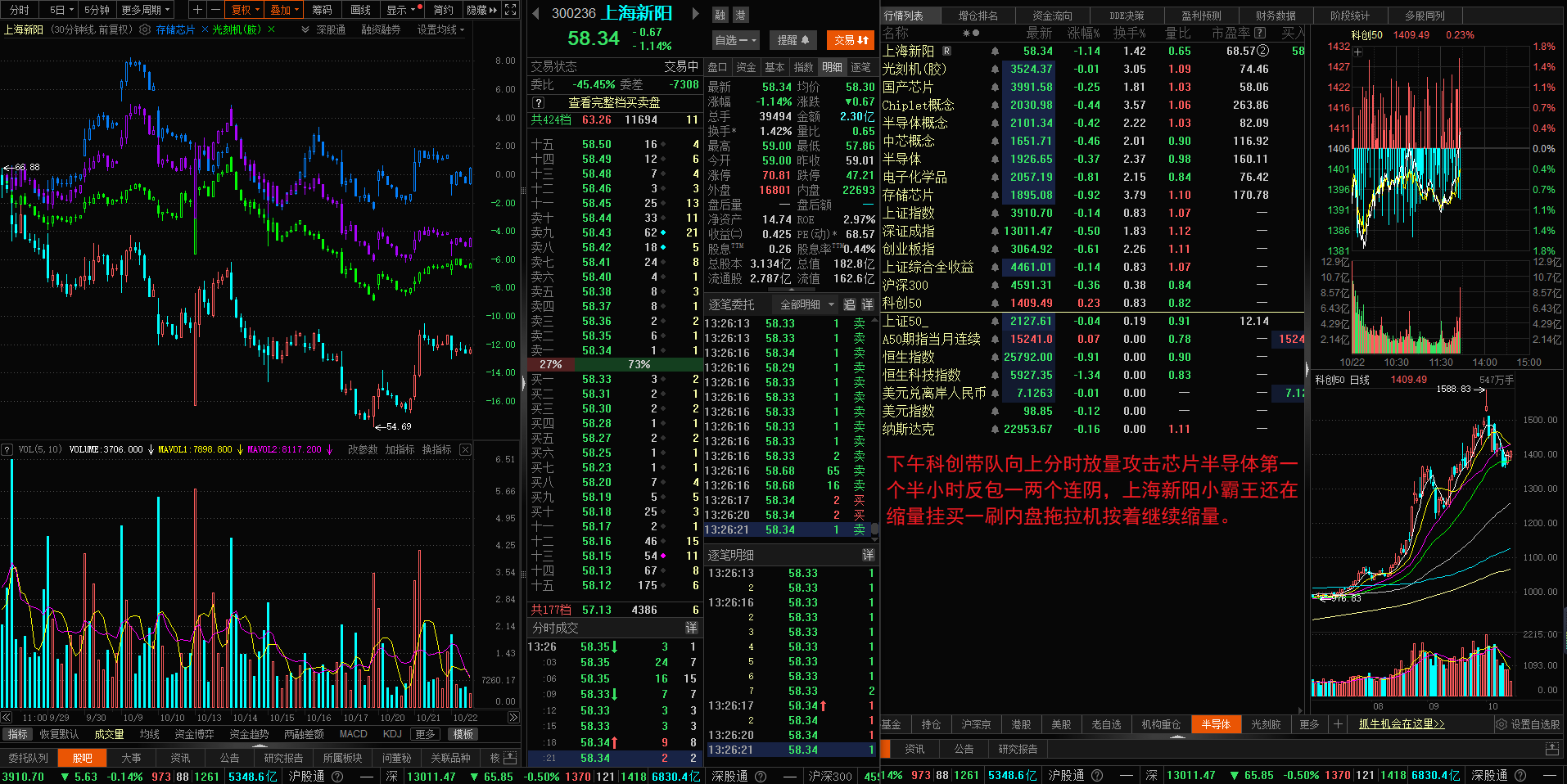
Task: Open the 筹码 chip distribution view
Action: point(323,10)
